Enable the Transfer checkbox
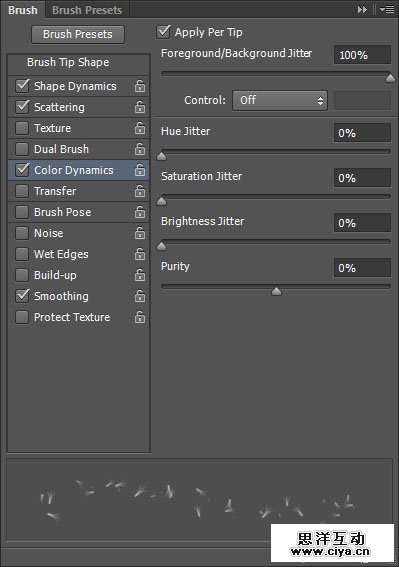399x567 pixels. (22, 191)
